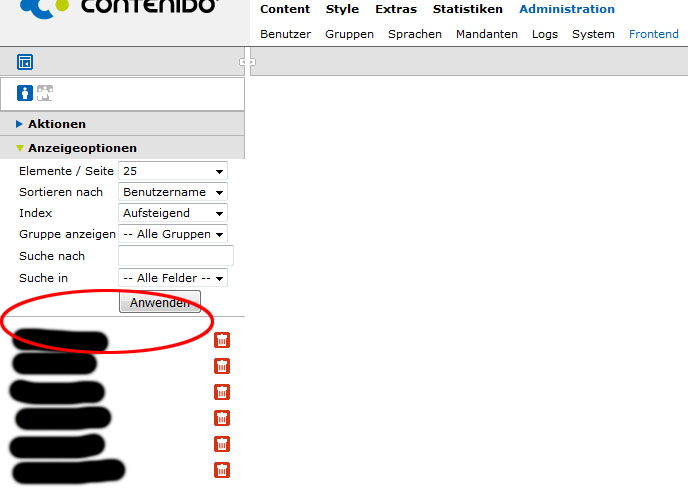Click the trash icon for the third user
Viewport: 688px width, 488px height.
point(222,392)
